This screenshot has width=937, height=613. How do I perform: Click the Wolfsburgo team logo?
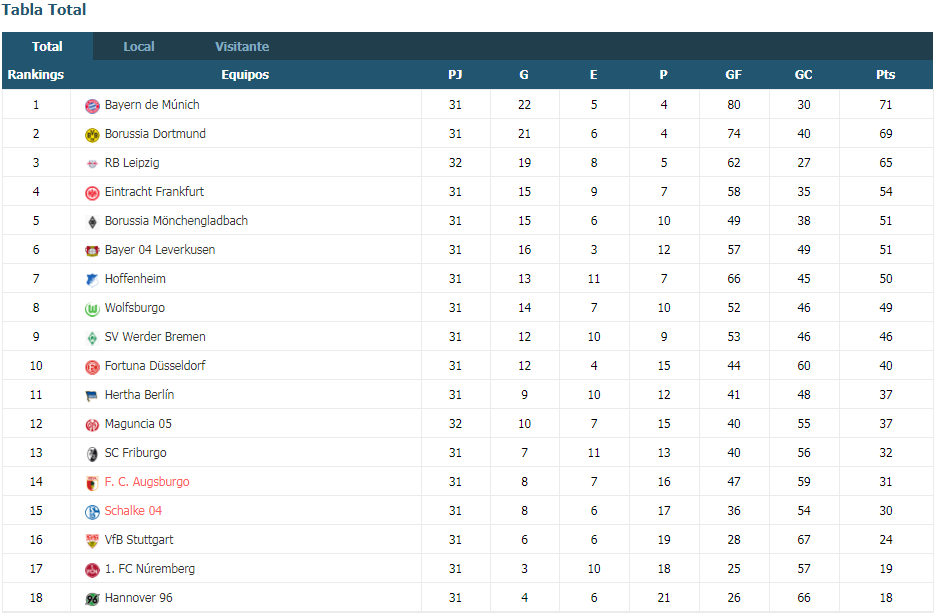click(92, 309)
